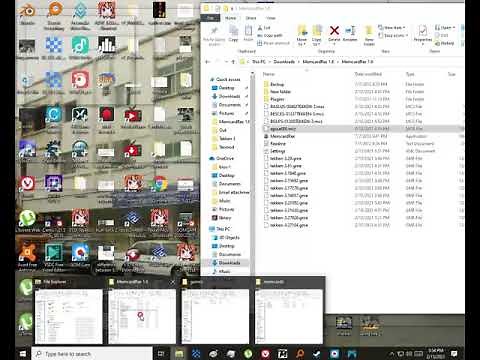Click Copy path in ribbon
The width and height of the screenshot is (480, 360).
tap(270, 35)
